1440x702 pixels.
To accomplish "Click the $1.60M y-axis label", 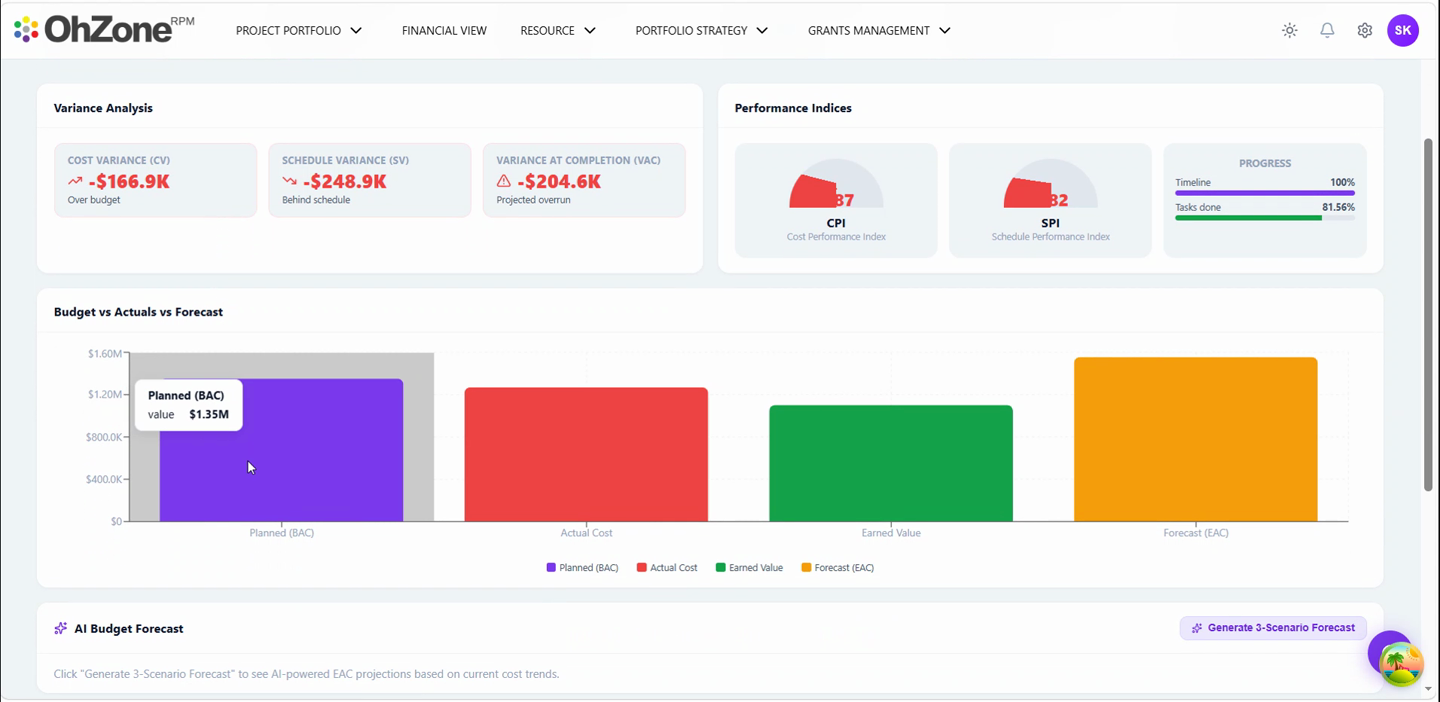I will click(105, 353).
